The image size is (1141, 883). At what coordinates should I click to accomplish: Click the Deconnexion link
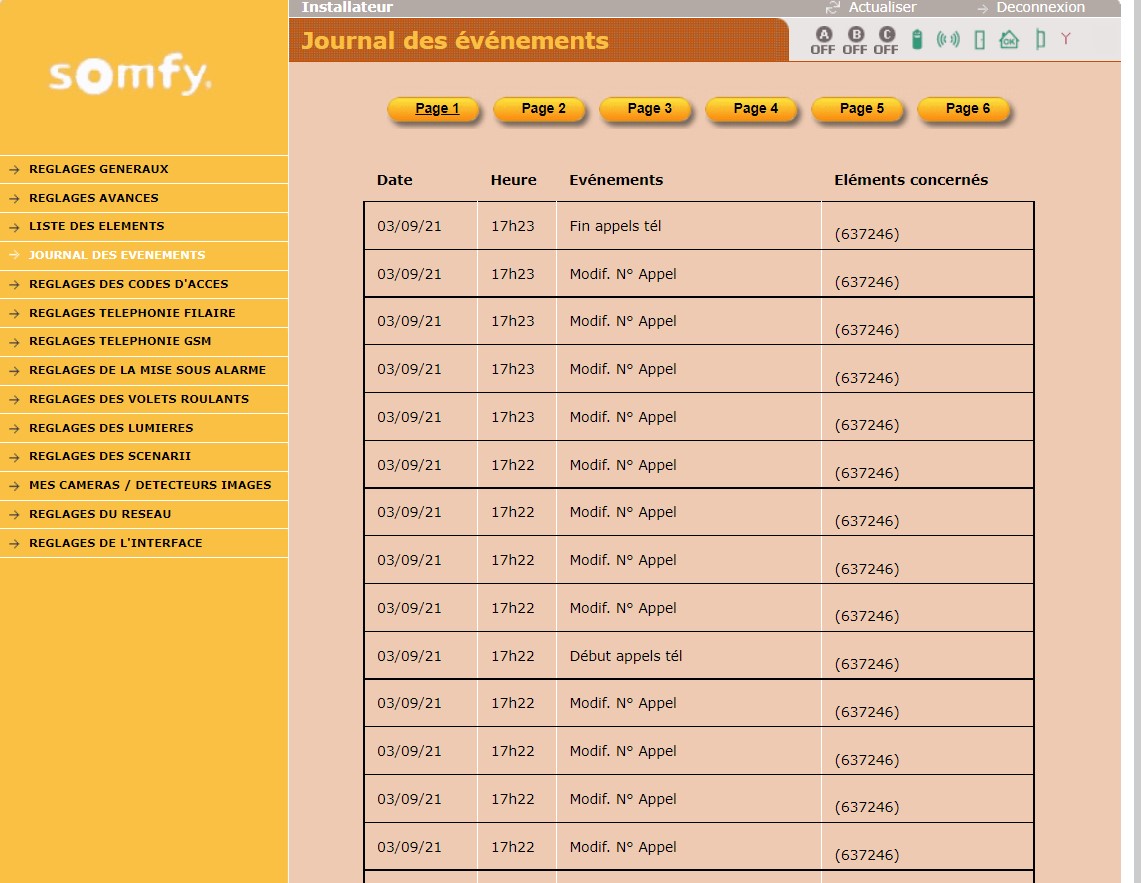1040,7
